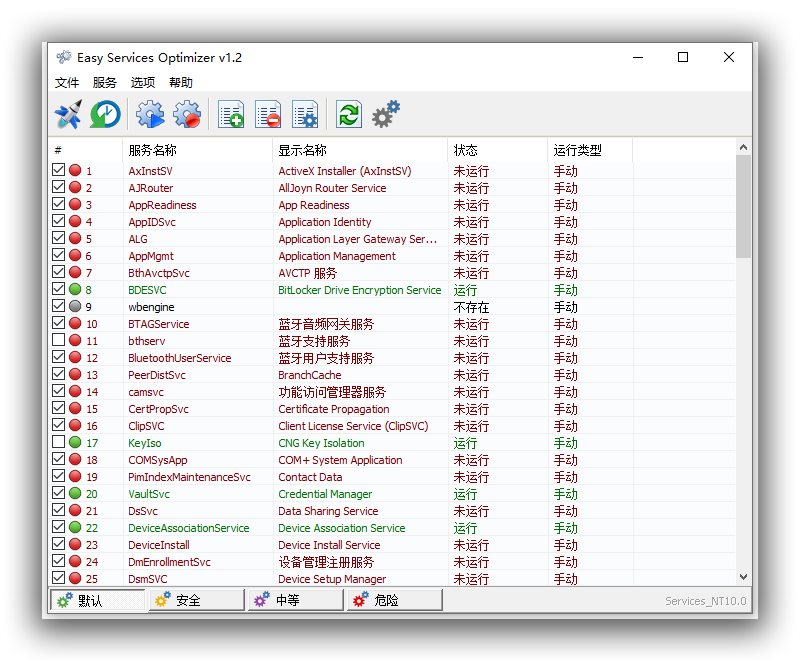The image size is (800, 661).
Task: Click Application Layer Gateway display name
Action: [358, 239]
